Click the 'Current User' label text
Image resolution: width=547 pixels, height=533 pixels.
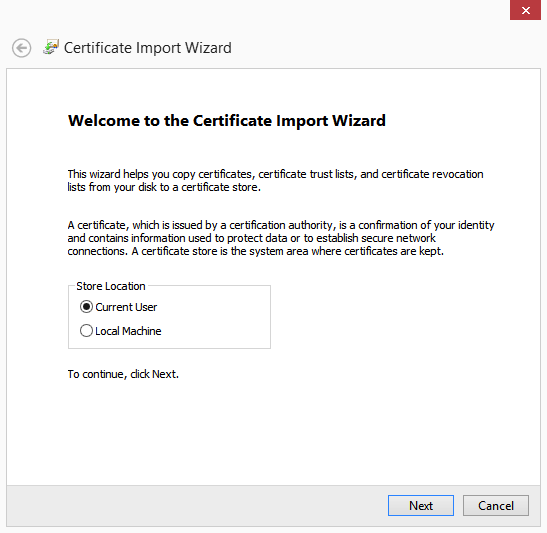pos(126,307)
